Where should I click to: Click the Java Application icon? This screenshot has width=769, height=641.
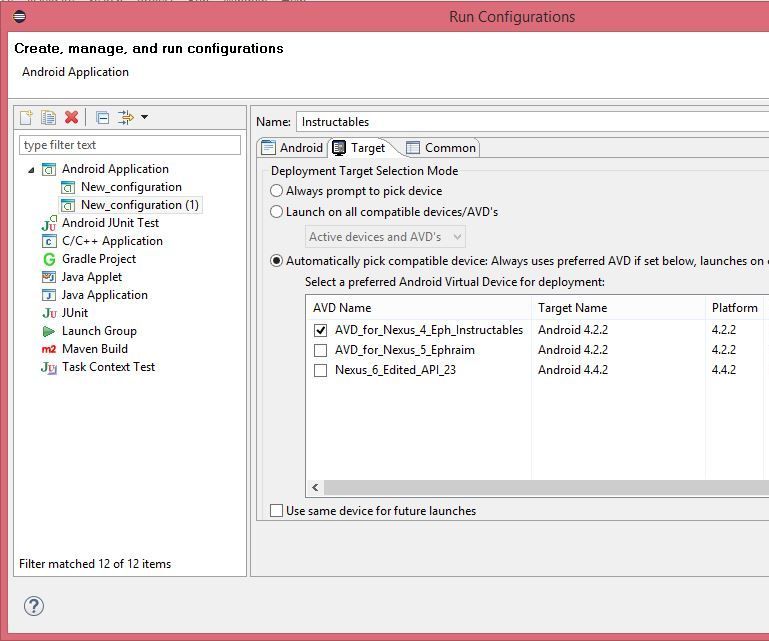49,295
